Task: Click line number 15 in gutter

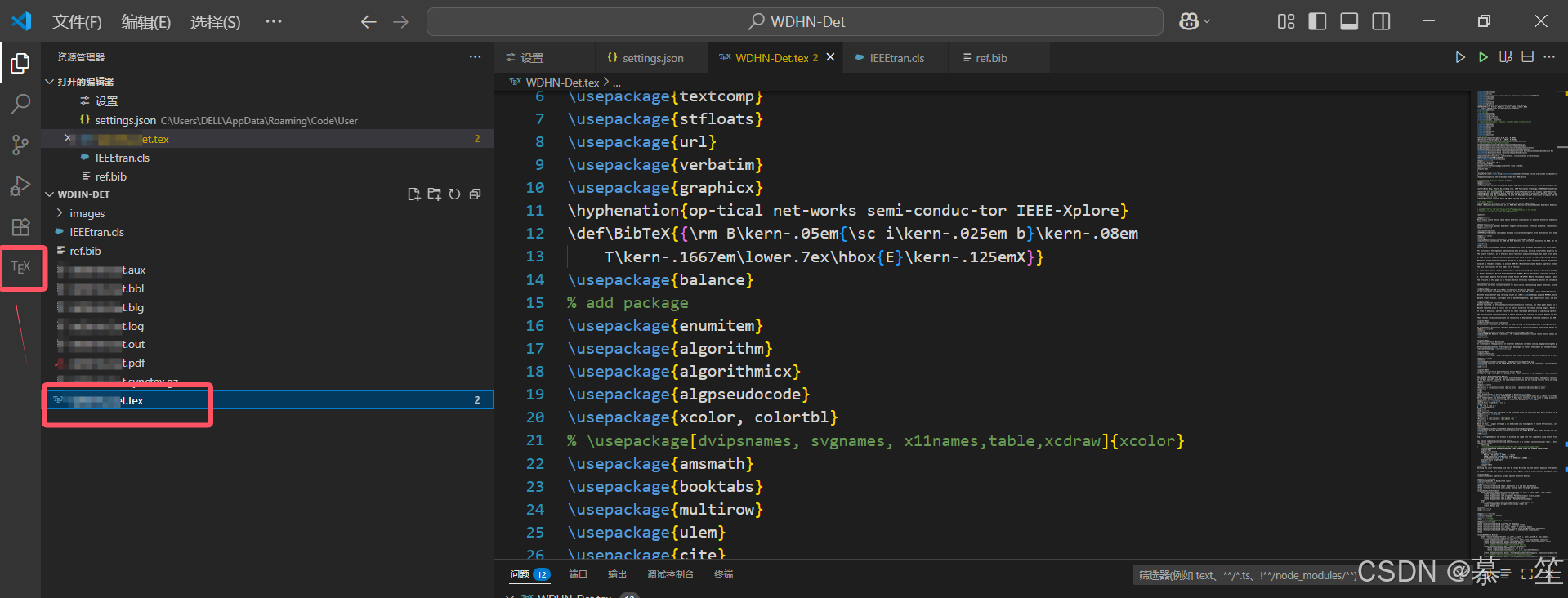Action: [534, 303]
